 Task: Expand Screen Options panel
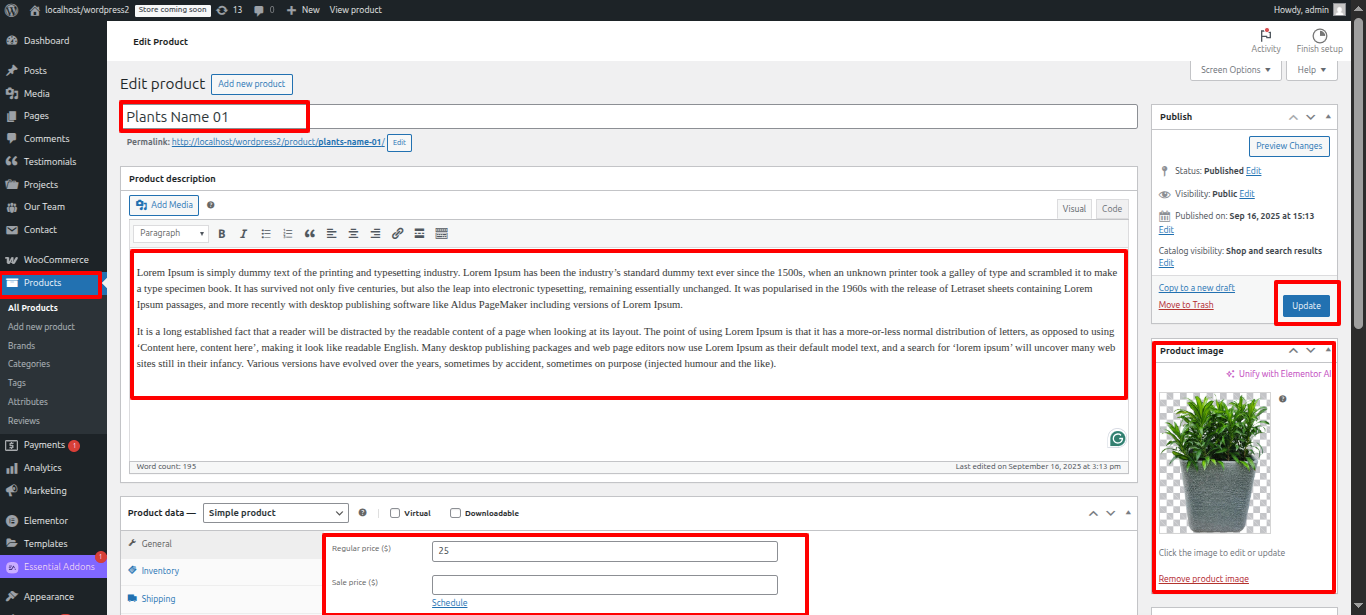pyautogui.click(x=1235, y=70)
